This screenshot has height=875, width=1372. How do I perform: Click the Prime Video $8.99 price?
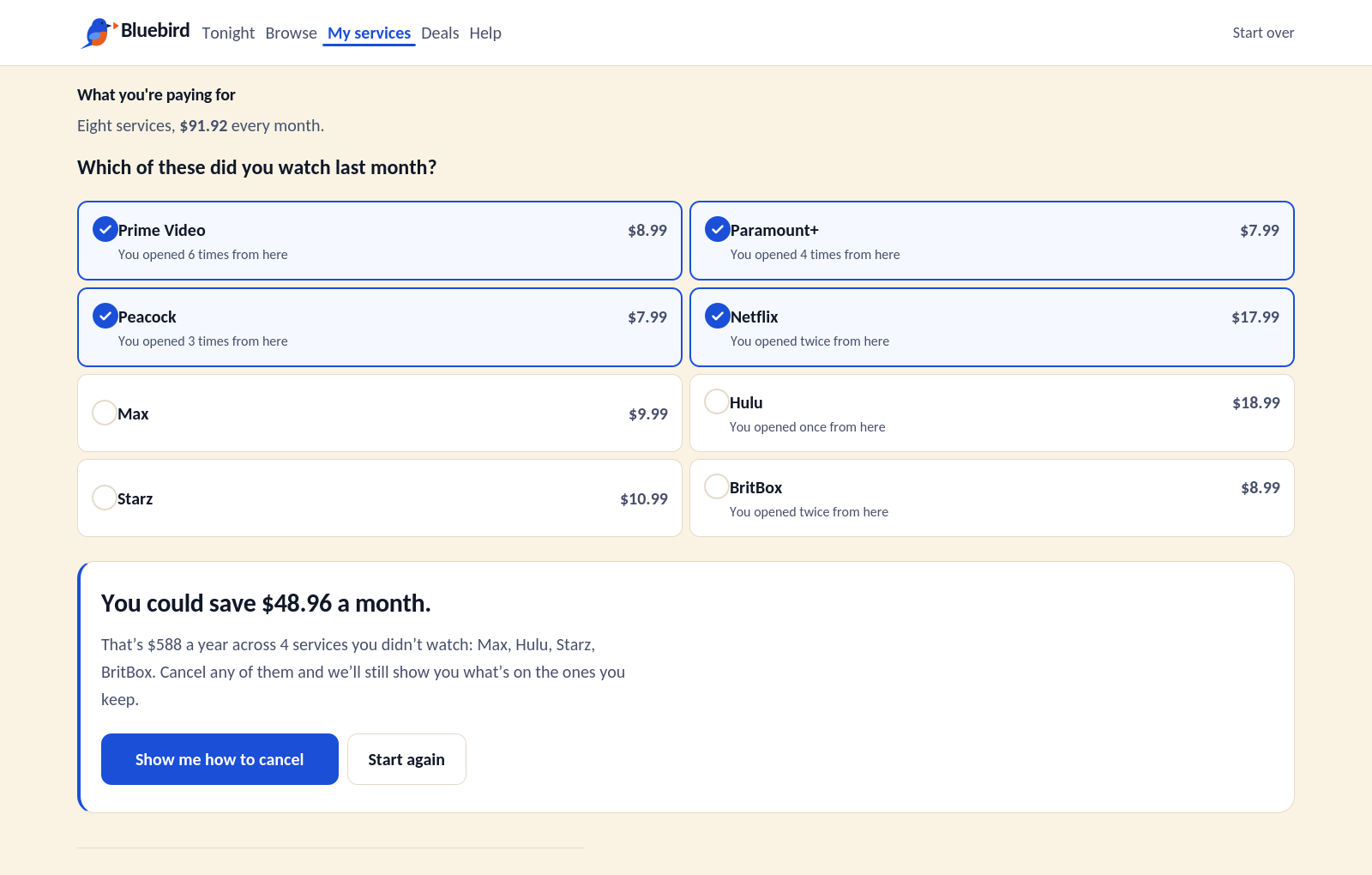click(x=647, y=230)
